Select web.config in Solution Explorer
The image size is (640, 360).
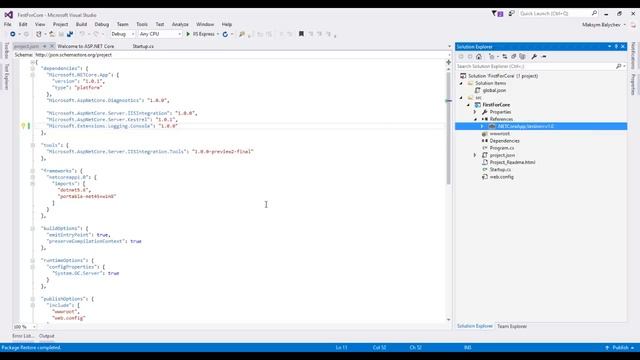[x=502, y=177]
